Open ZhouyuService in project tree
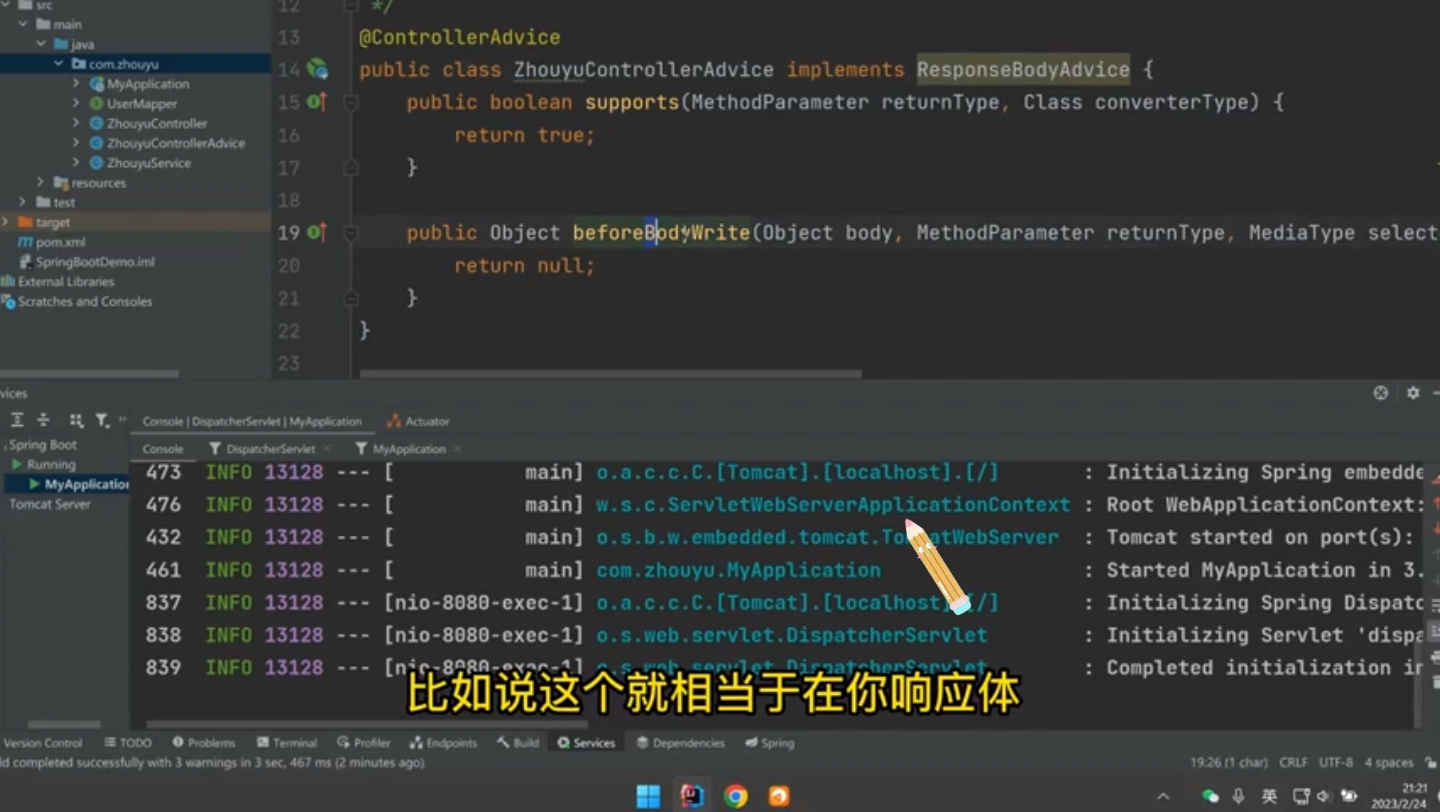Screen dimensions: 1440x812 148,163
